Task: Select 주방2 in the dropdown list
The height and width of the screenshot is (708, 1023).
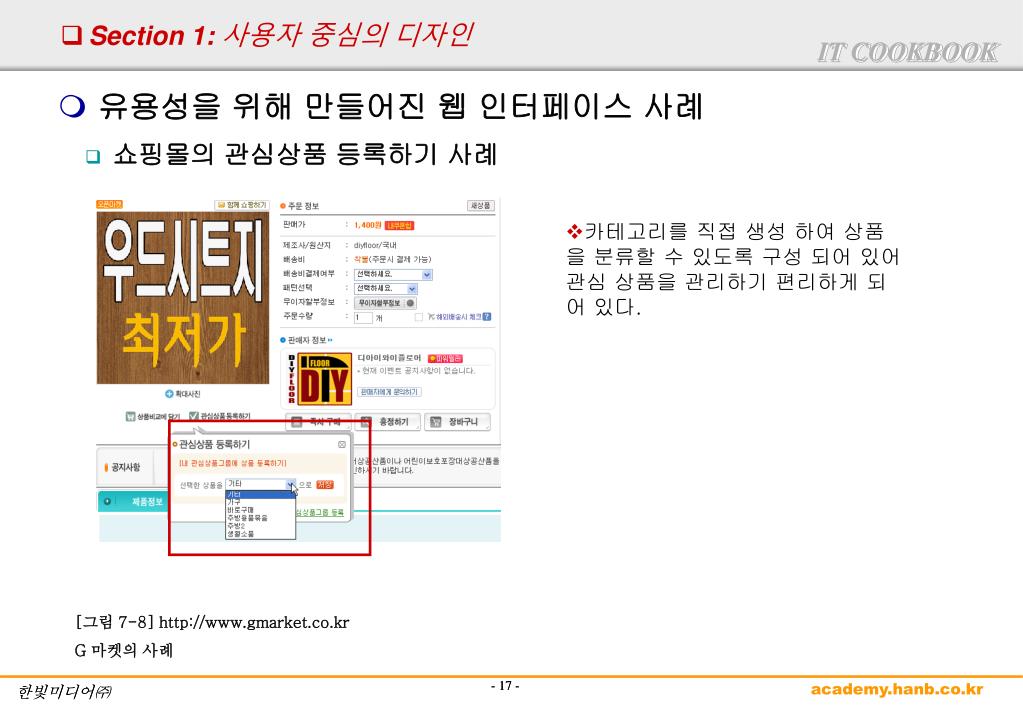Action: [260, 525]
